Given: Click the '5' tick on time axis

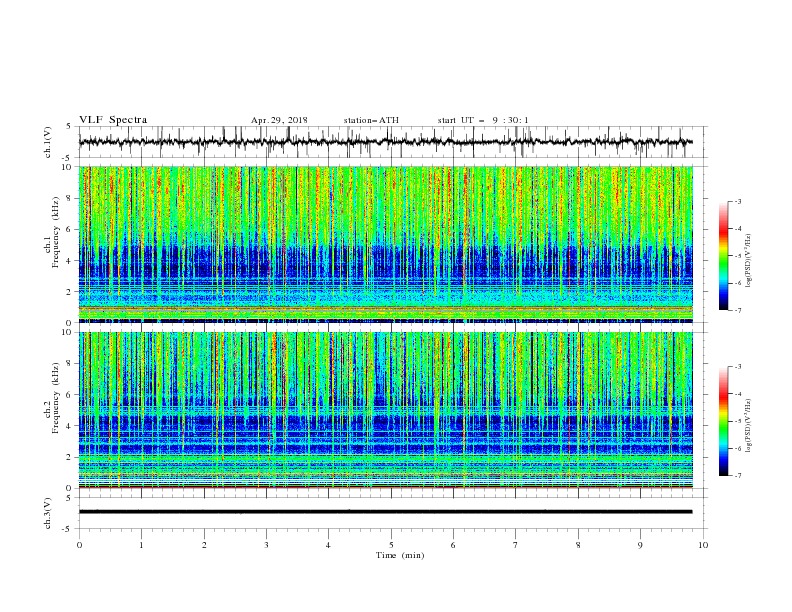Looking at the screenshot, I should [391, 545].
